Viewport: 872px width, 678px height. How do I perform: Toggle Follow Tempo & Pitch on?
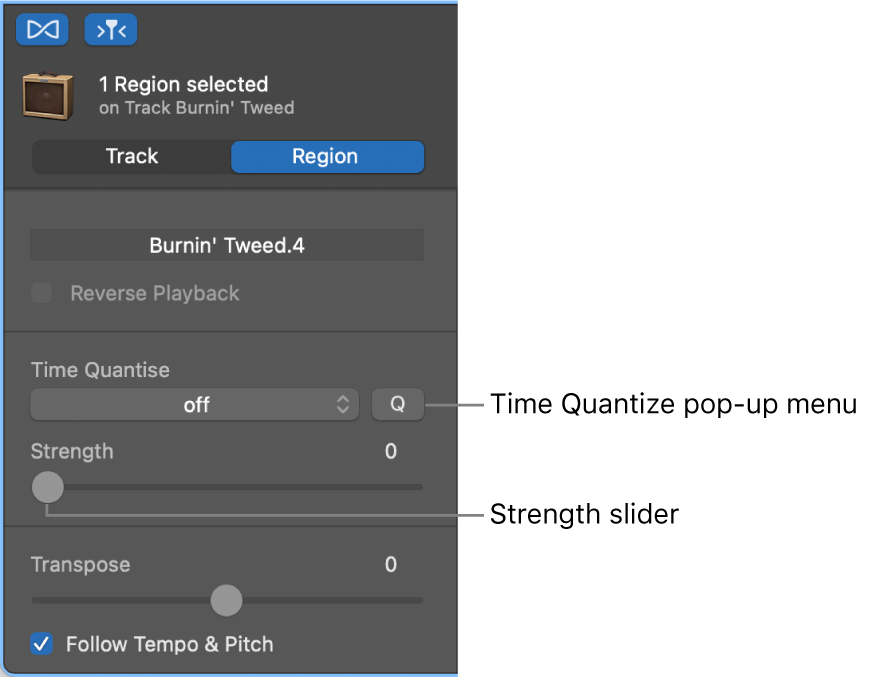click(42, 644)
